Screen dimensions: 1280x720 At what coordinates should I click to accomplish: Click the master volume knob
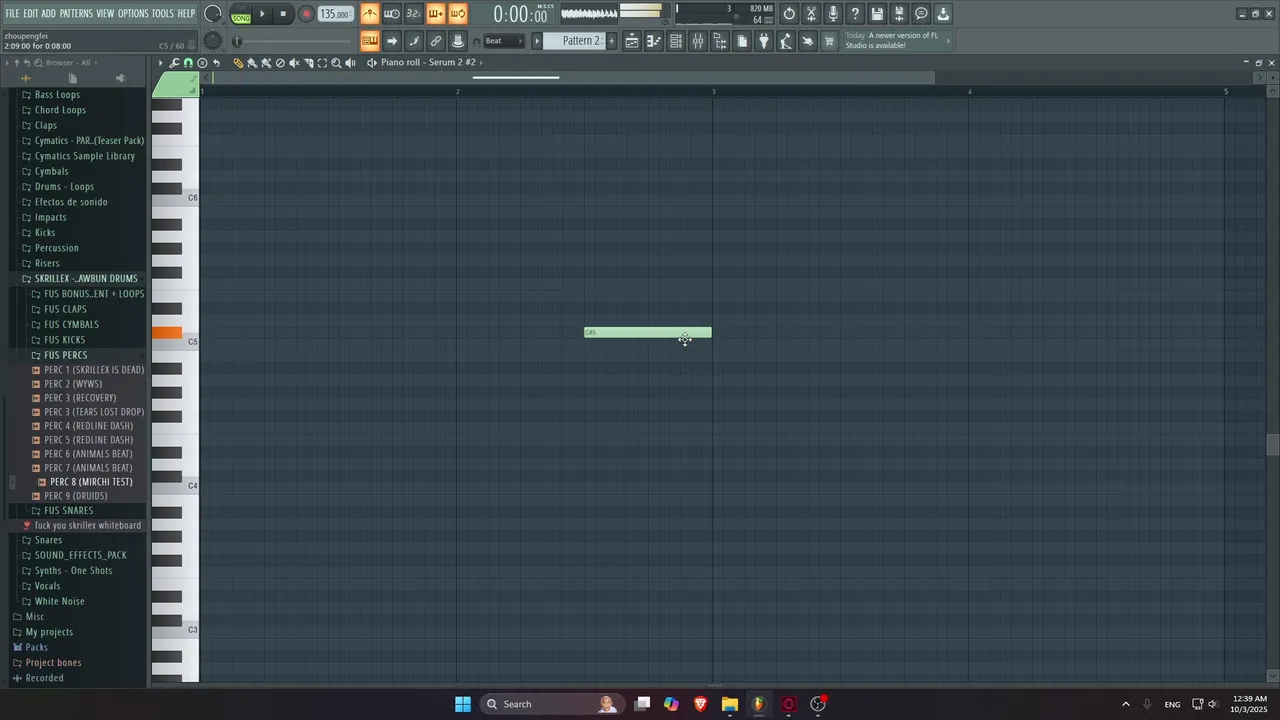pos(213,14)
